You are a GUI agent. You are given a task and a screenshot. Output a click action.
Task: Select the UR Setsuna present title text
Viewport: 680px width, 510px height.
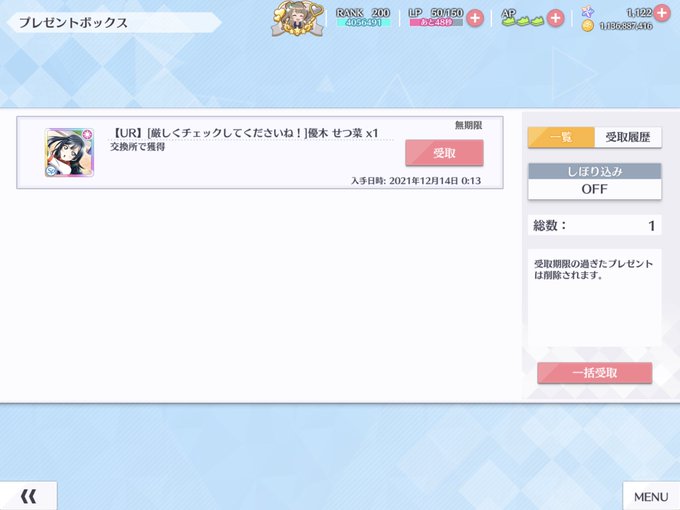(x=245, y=133)
